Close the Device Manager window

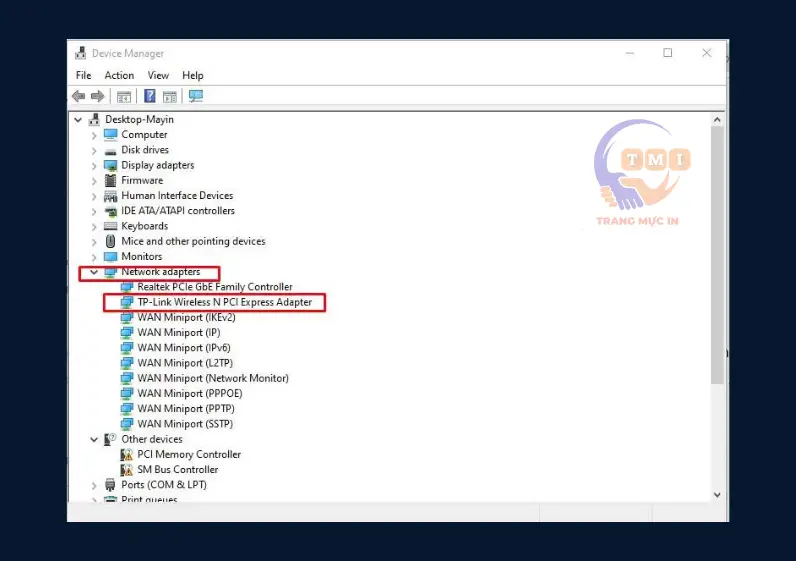[706, 53]
